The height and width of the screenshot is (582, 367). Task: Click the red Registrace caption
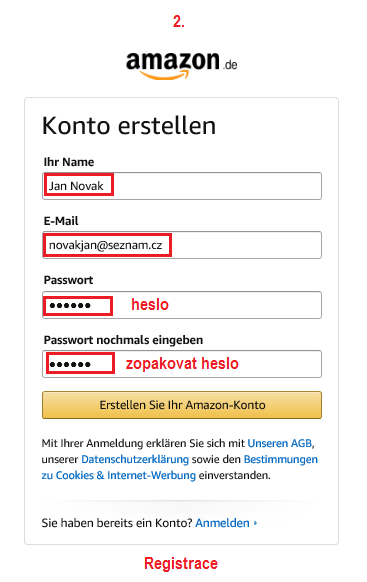tap(181, 563)
